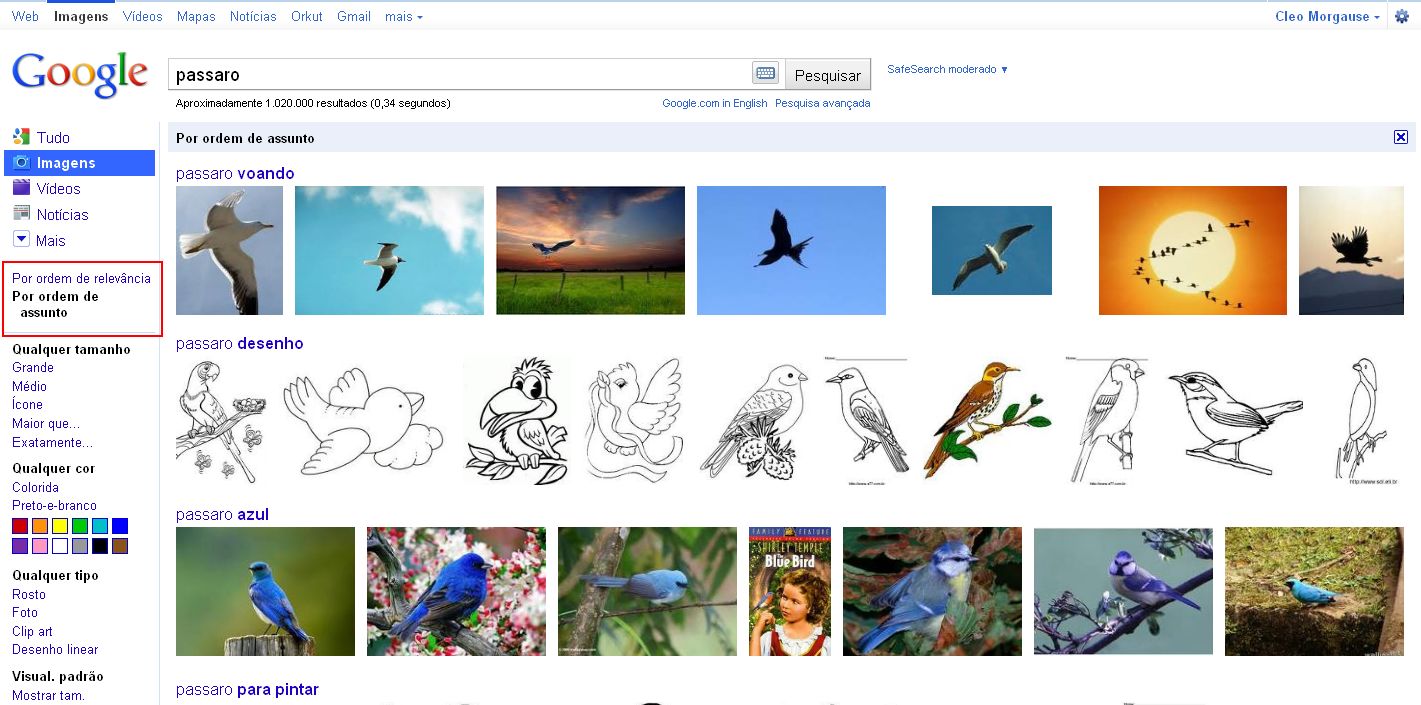Open Gmail from the top navigation bar
The width and height of the screenshot is (1421, 705).
[354, 17]
